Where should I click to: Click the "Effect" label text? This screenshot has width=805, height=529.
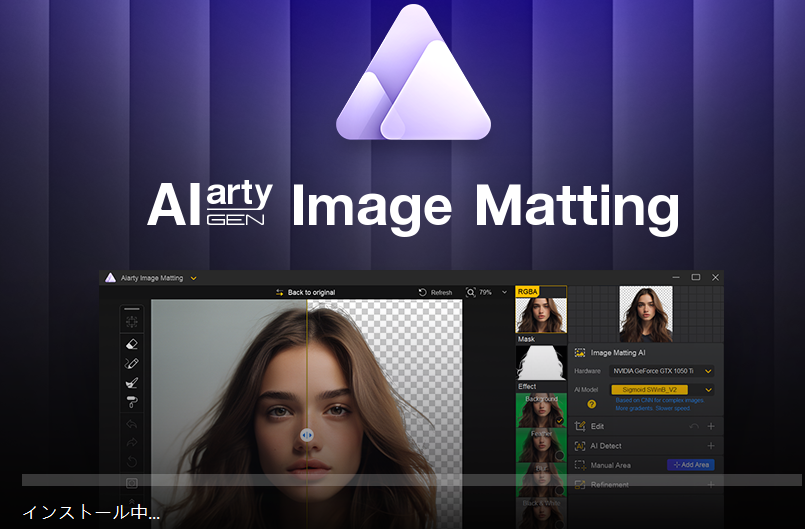tap(527, 386)
